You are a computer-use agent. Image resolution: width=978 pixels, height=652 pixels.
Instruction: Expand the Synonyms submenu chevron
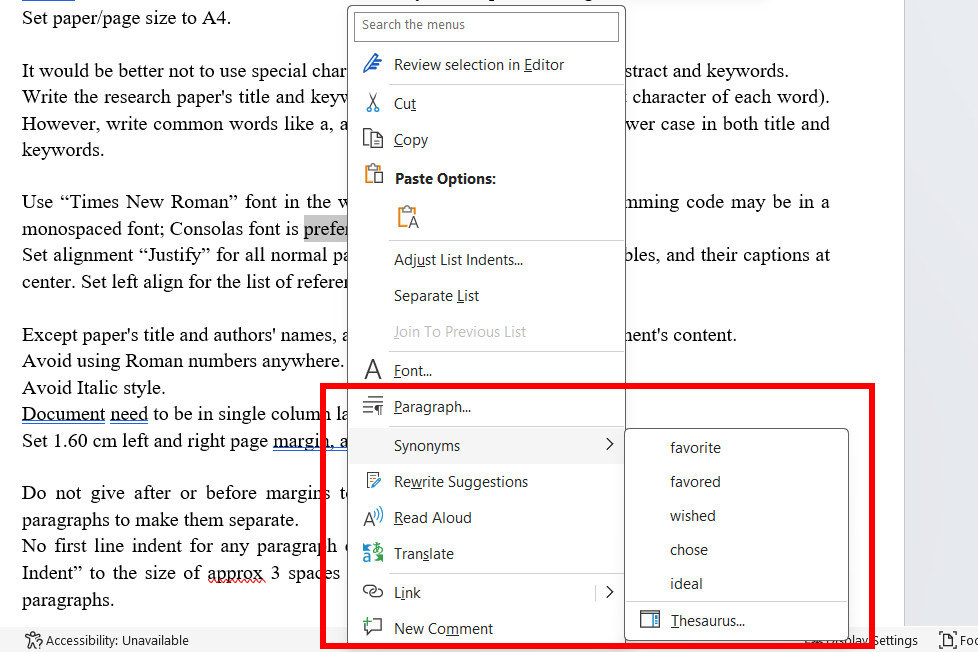[x=610, y=444]
